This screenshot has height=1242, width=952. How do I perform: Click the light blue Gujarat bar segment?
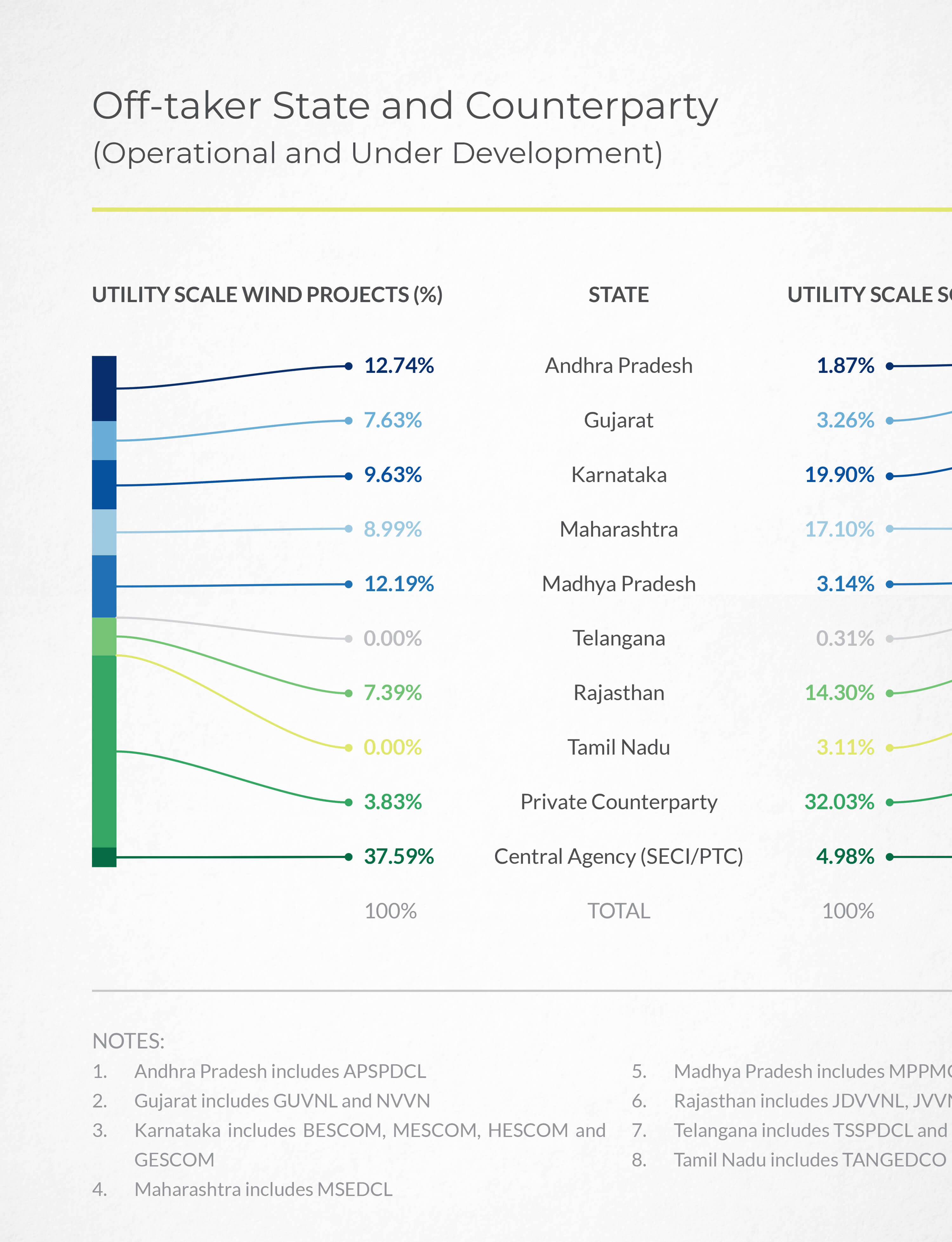(x=104, y=440)
